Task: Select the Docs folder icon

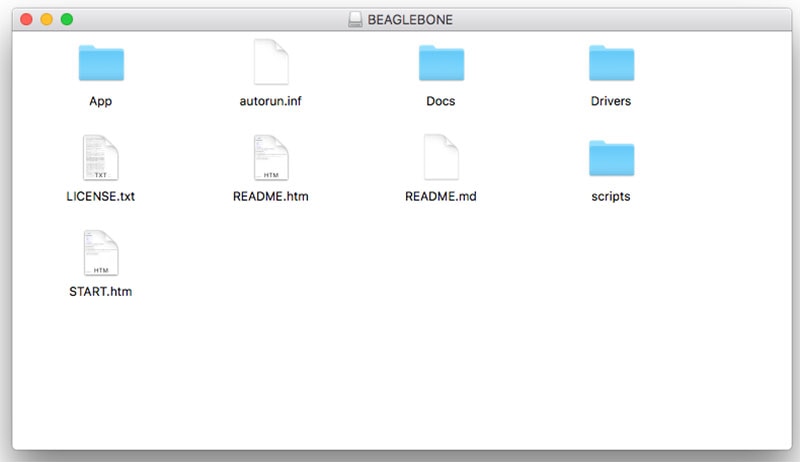Action: pyautogui.click(x=440, y=63)
